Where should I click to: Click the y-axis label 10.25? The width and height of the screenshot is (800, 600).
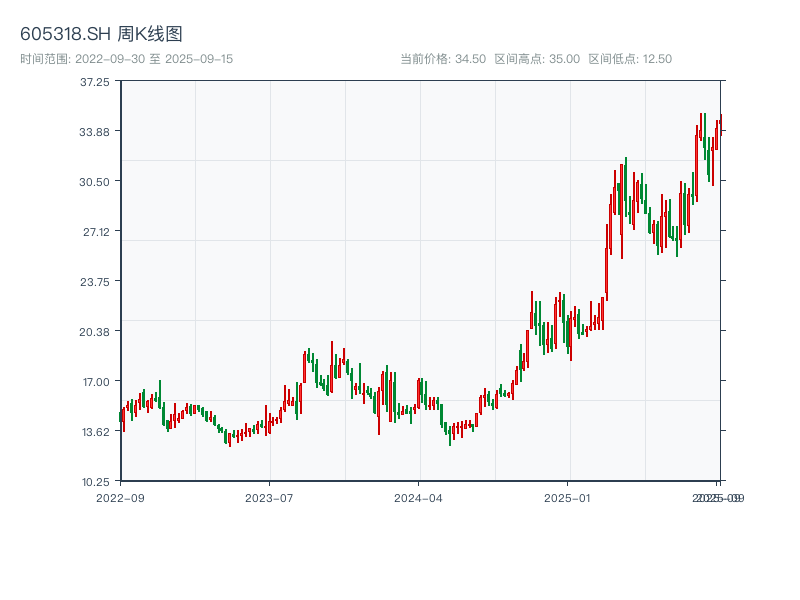96,482
